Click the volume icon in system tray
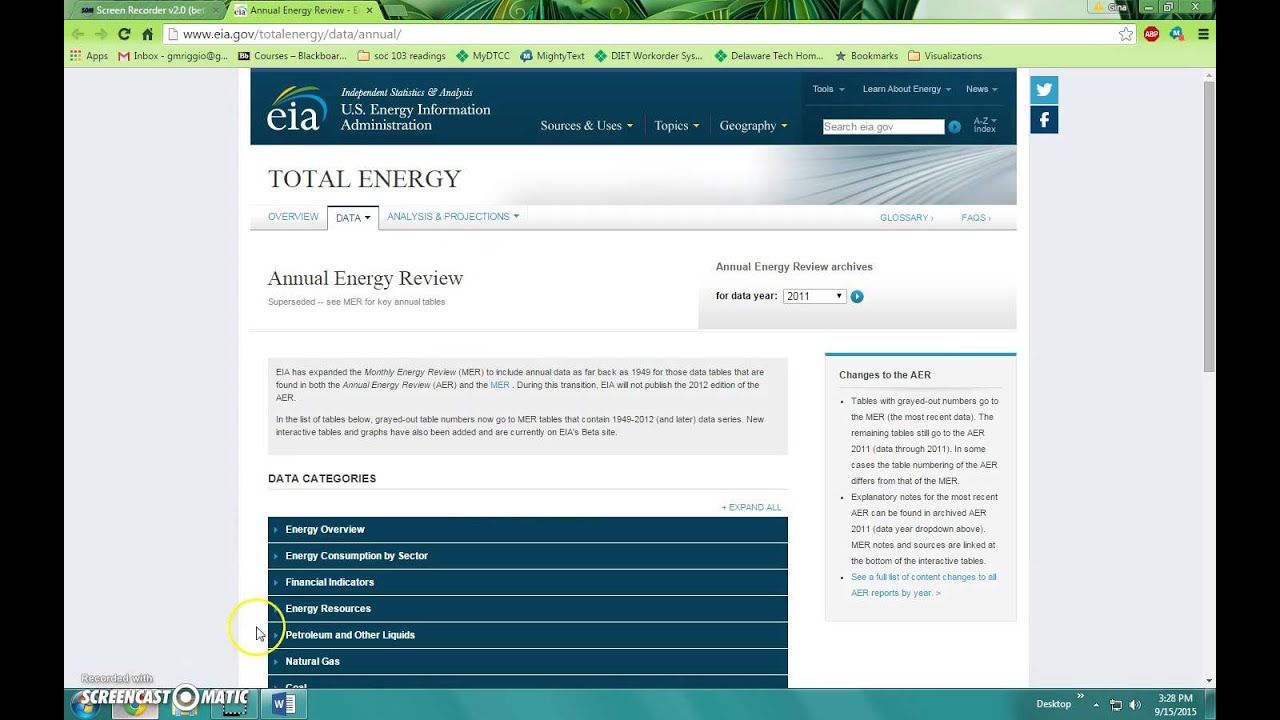This screenshot has width=1280, height=720. click(1135, 704)
